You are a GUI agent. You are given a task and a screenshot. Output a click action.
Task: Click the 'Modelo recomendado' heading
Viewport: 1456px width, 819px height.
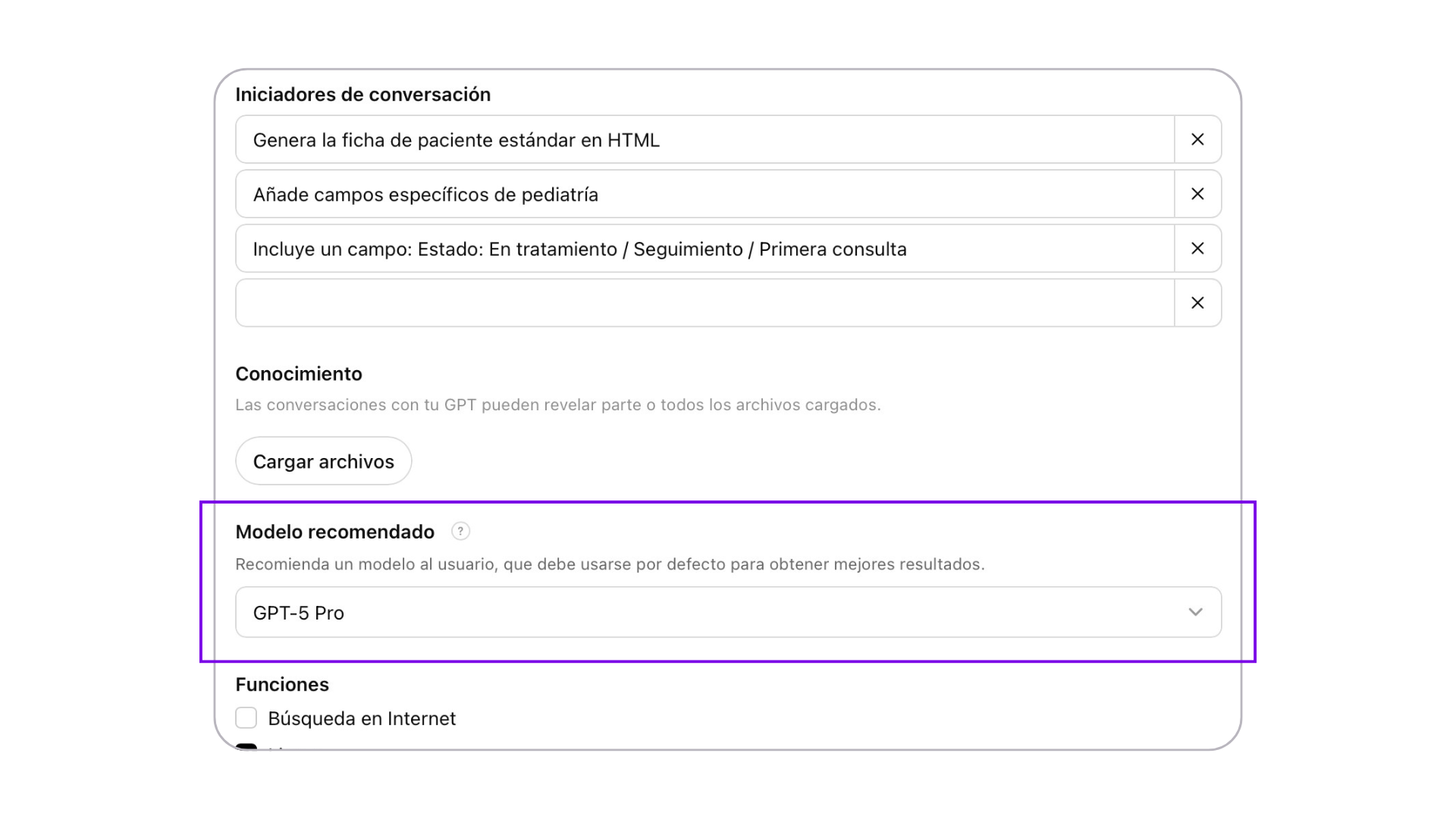[334, 532]
